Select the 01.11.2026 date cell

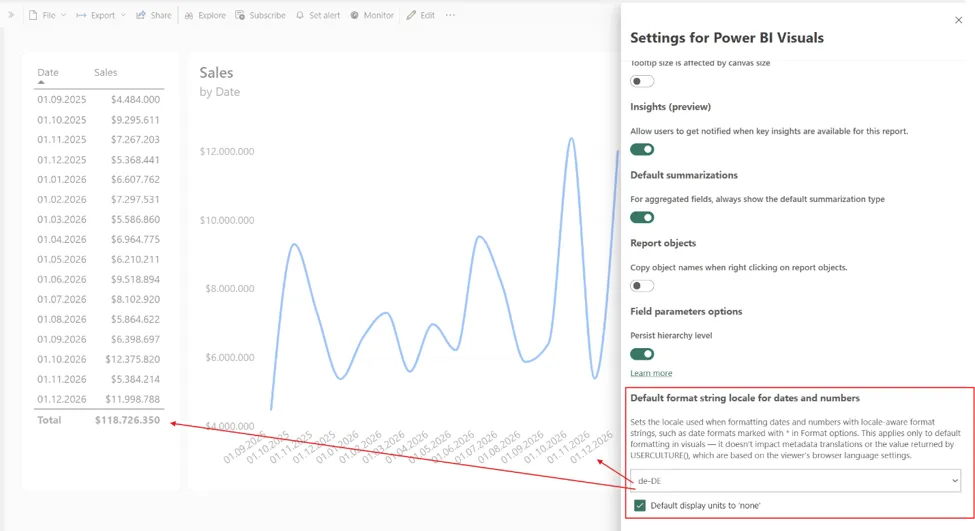62,379
